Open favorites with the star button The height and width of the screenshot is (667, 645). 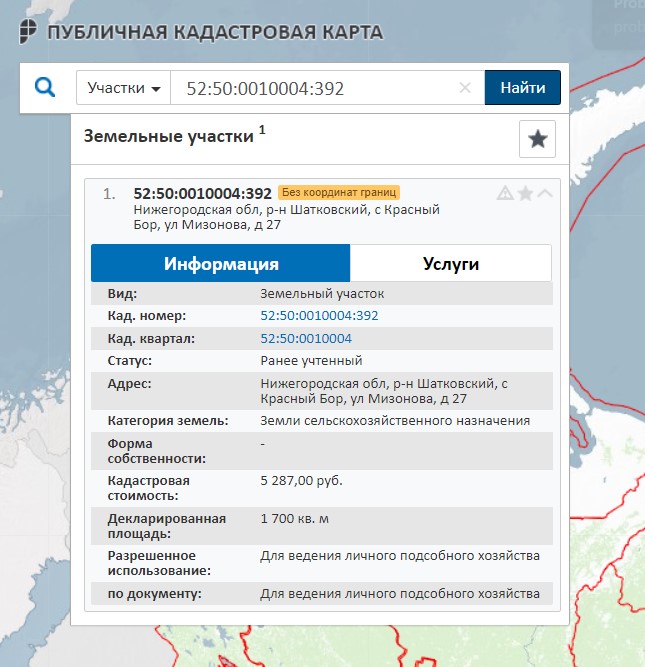[x=537, y=139]
